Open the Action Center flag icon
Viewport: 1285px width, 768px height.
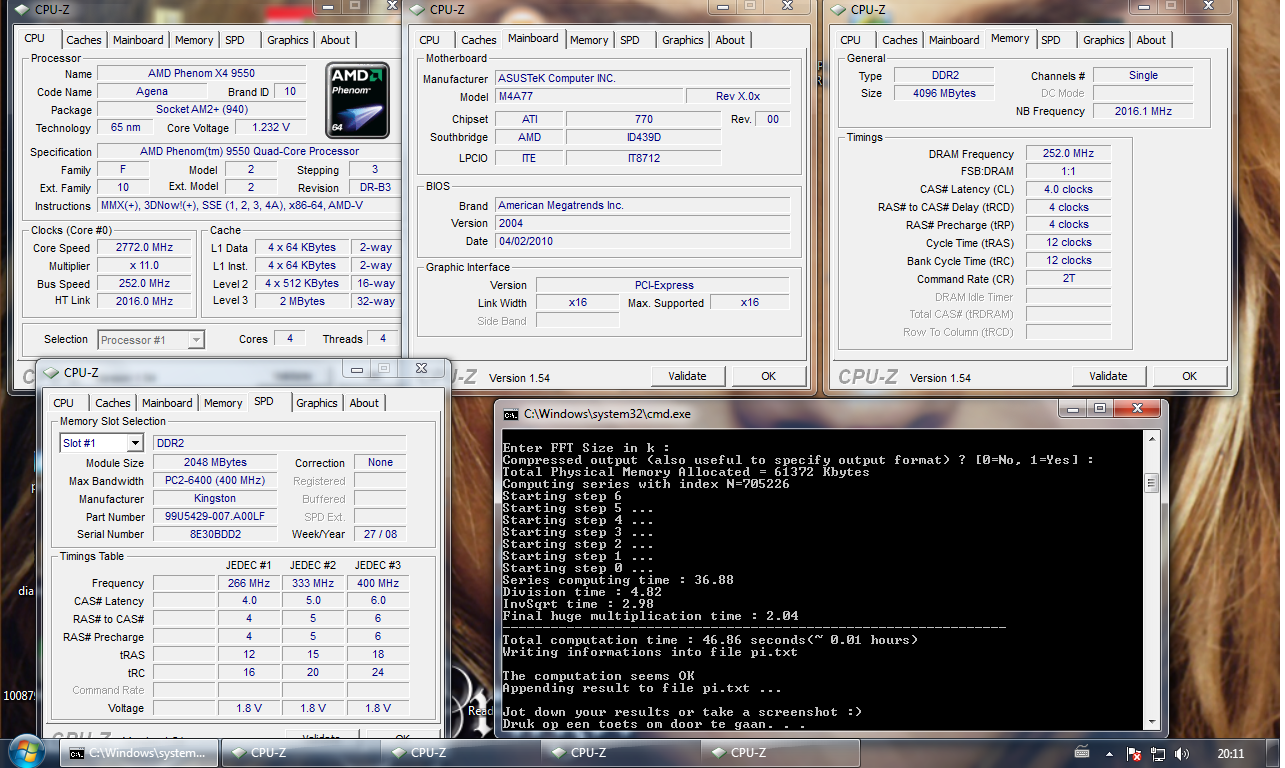tap(1134, 753)
